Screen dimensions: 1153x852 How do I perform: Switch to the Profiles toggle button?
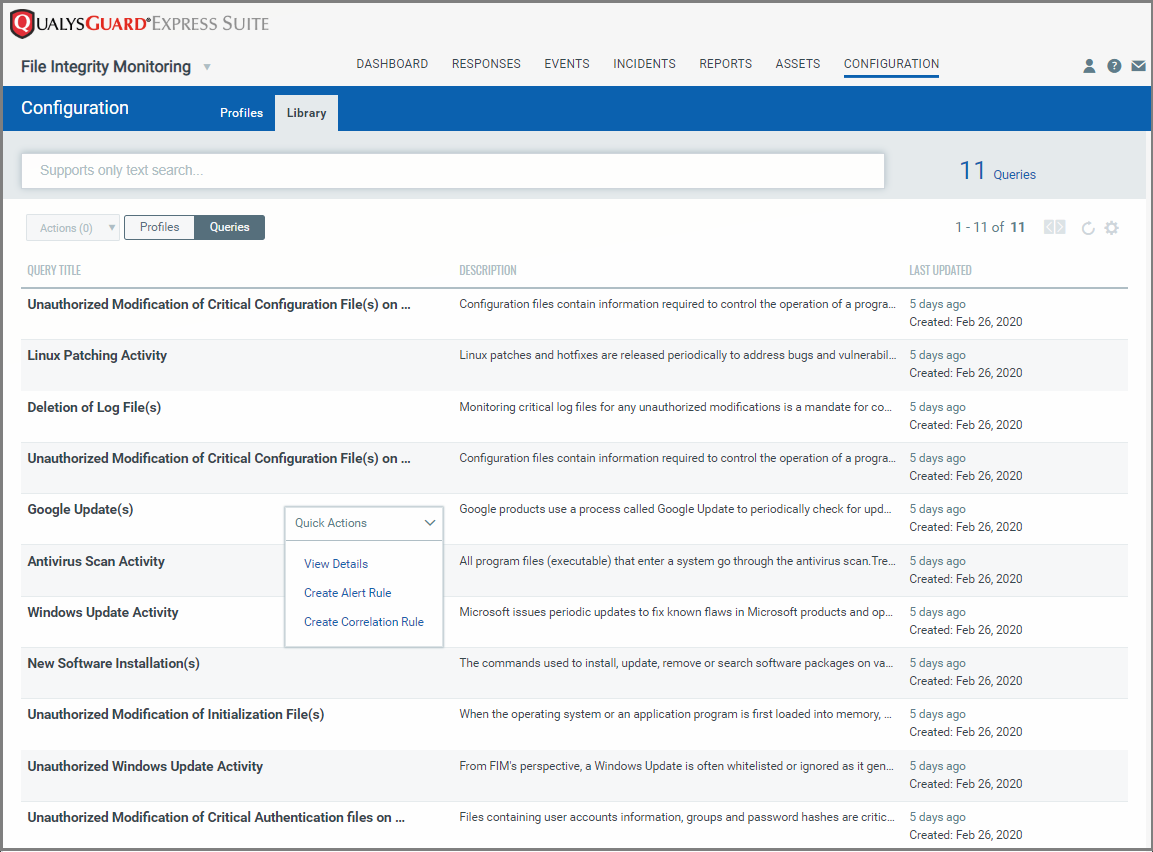[x=160, y=227]
